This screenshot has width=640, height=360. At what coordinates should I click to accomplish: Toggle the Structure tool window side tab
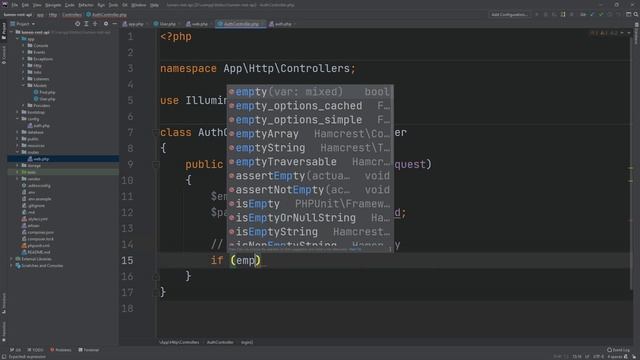point(4,303)
